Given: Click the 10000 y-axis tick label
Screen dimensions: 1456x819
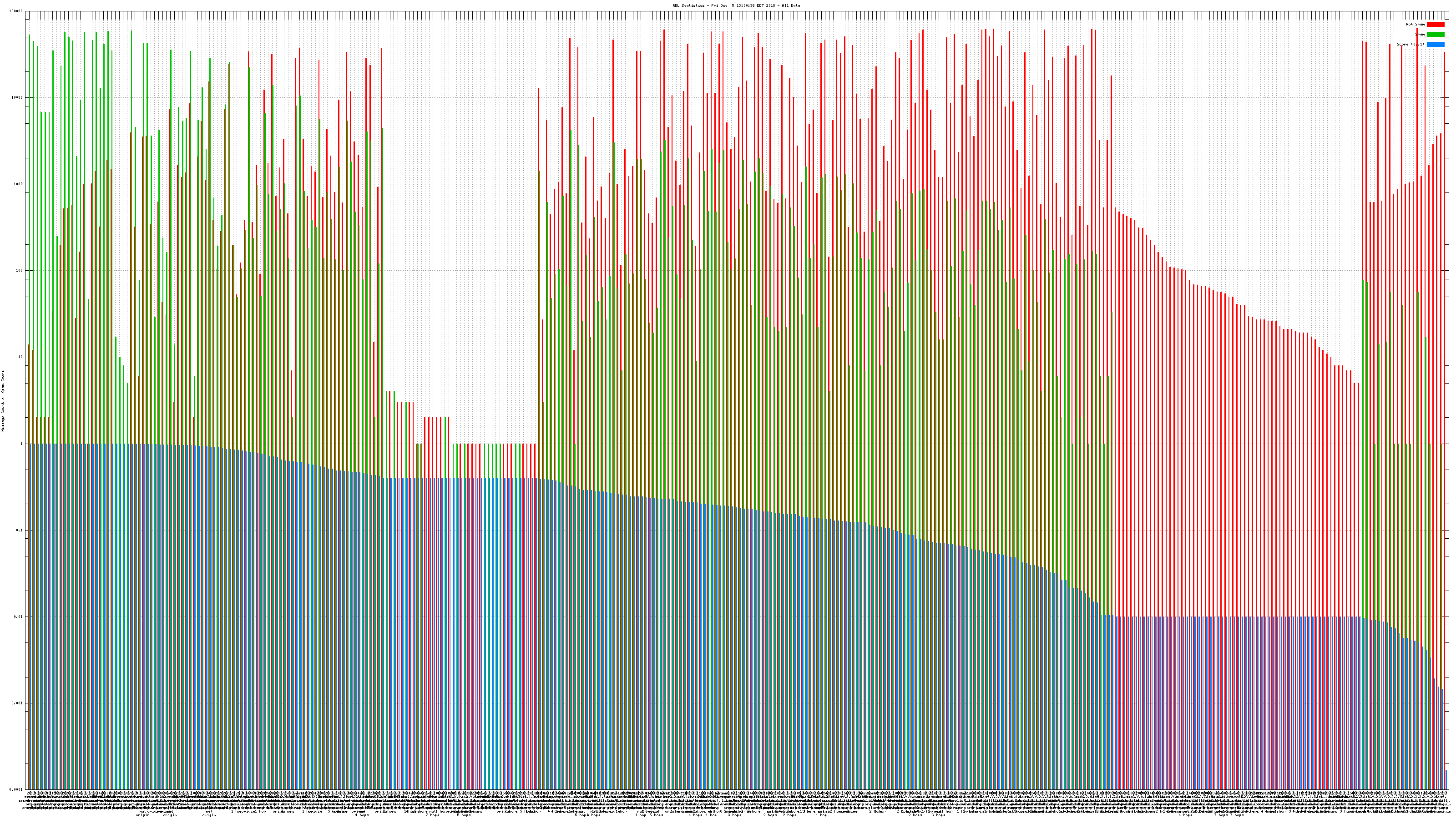Looking at the screenshot, I should tap(18, 98).
